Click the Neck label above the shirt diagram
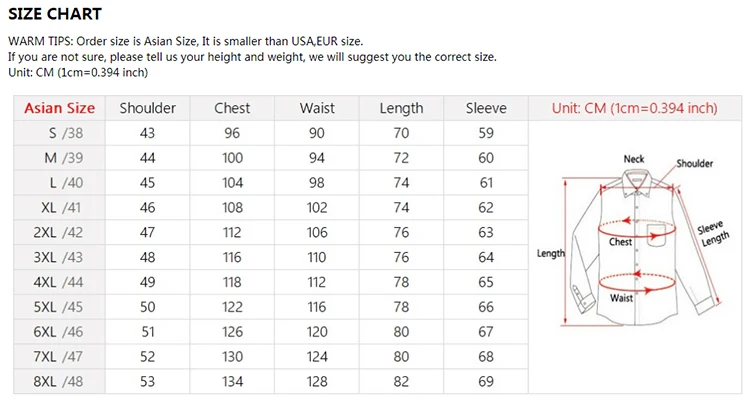750x419 pixels. point(634,159)
